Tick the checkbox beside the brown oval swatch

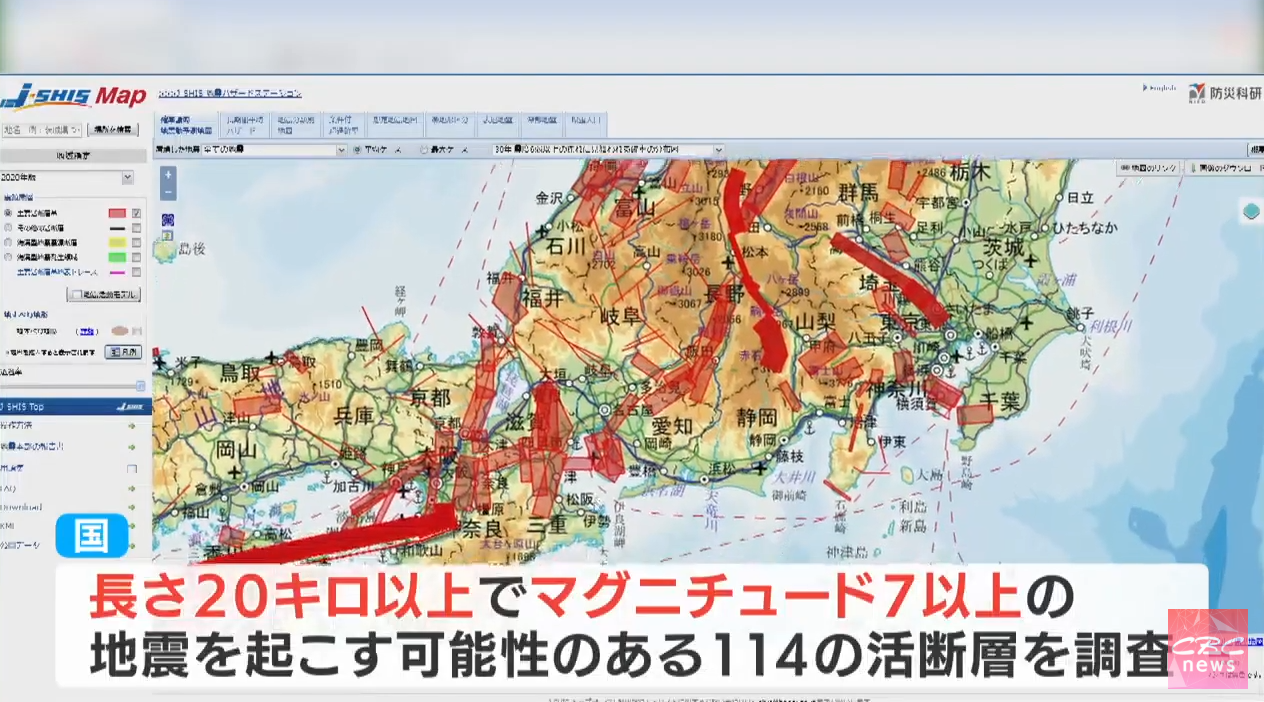(x=136, y=330)
